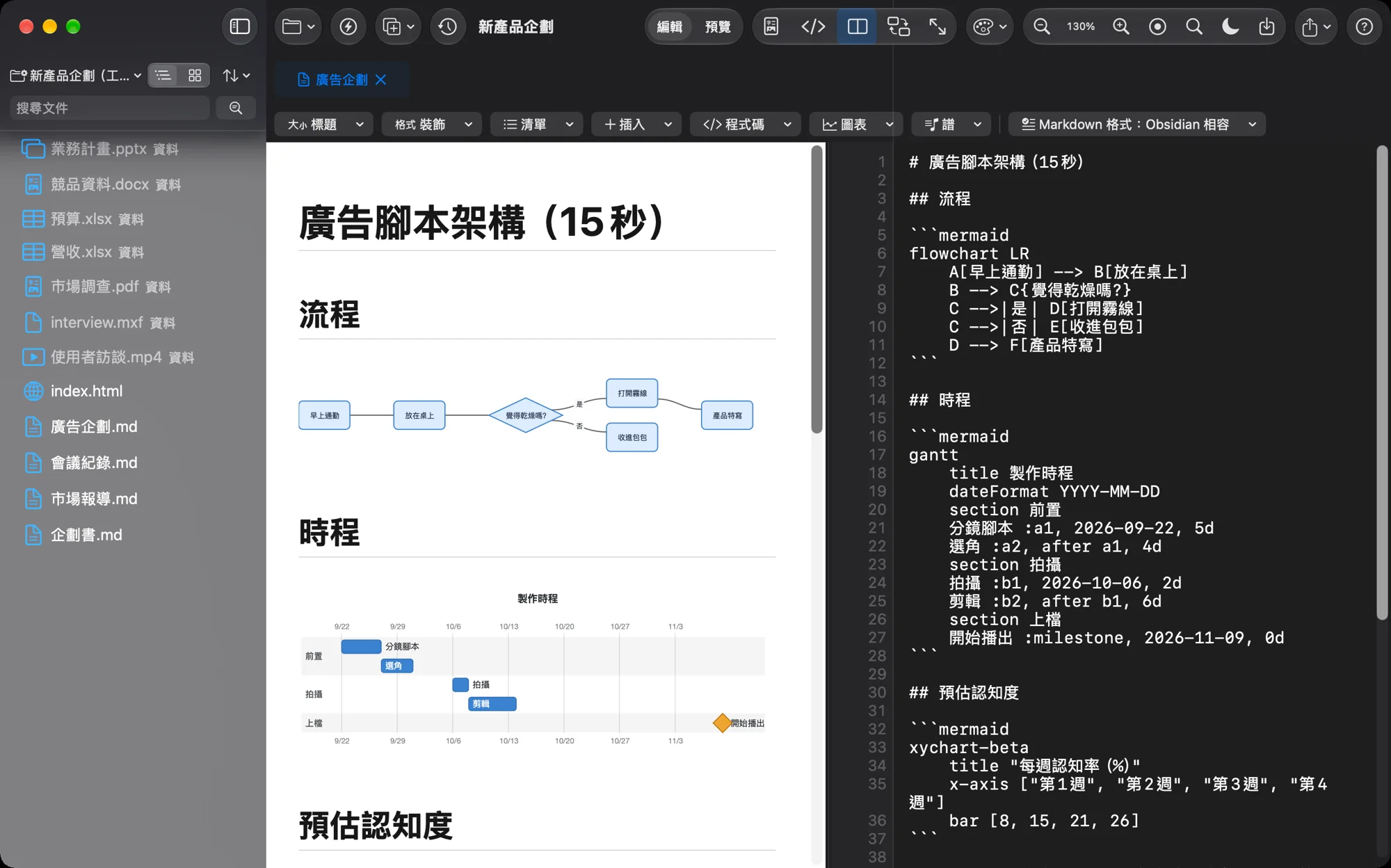Show the source code view icon
1391x868 pixels.
813,26
